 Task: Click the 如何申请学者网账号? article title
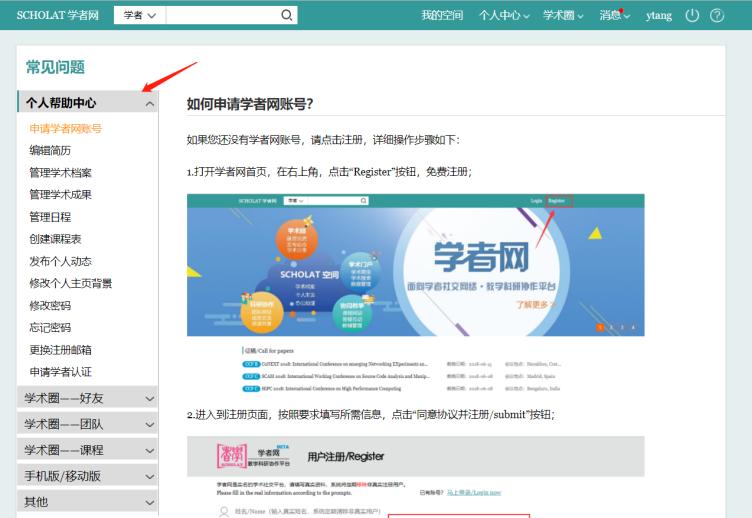tap(250, 104)
